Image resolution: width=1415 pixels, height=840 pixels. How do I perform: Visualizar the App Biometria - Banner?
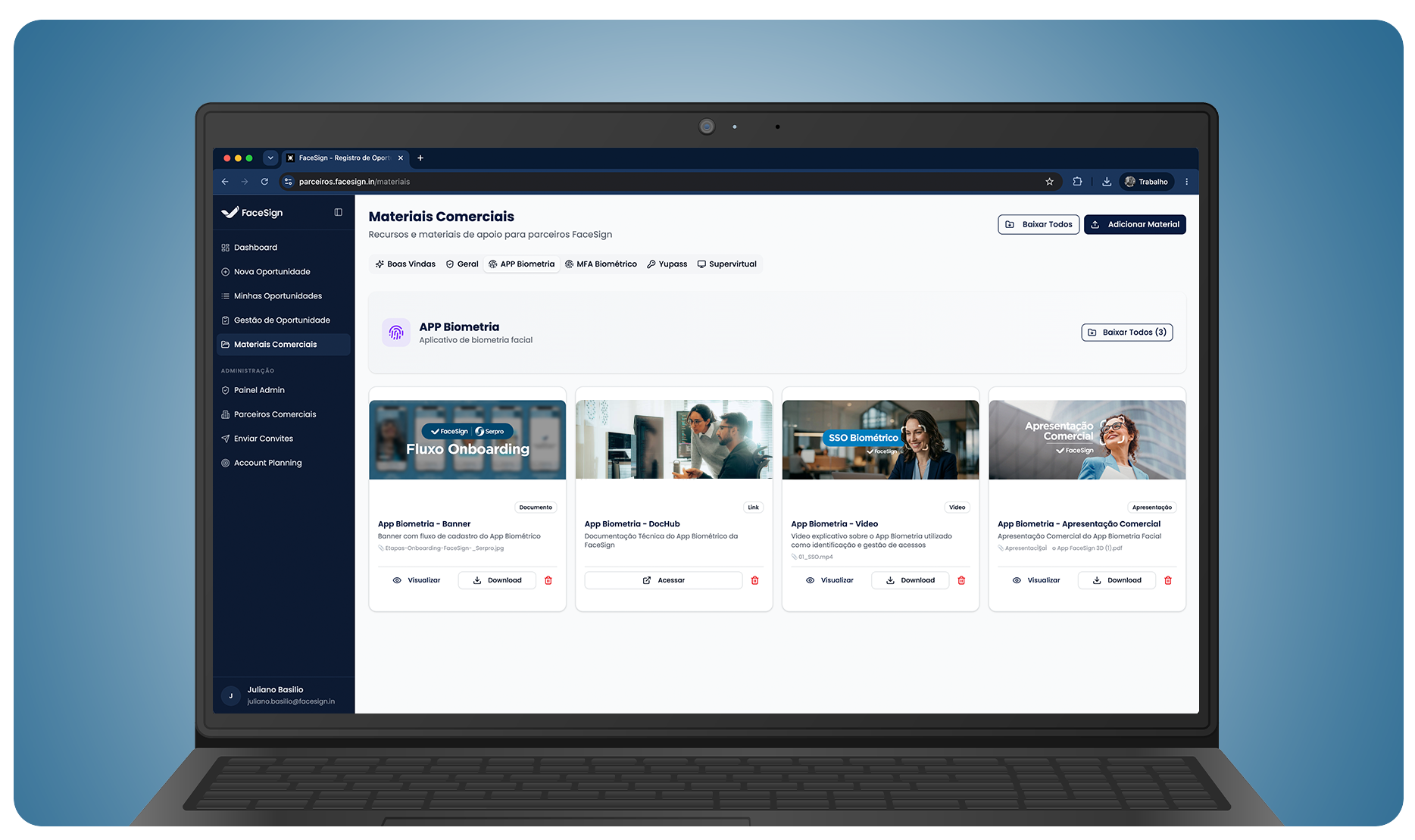pos(417,580)
